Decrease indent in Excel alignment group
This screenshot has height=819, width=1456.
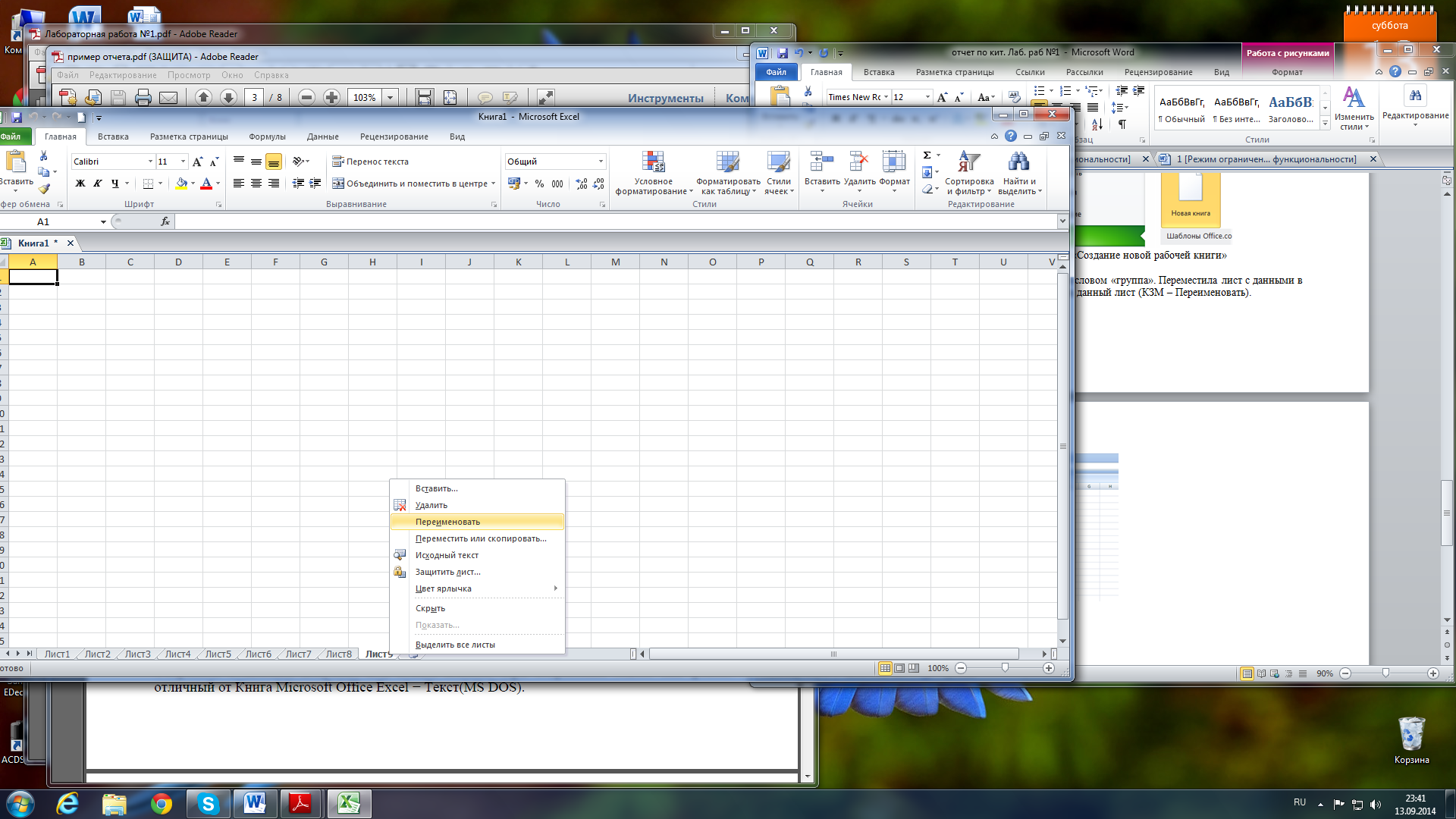click(x=298, y=184)
